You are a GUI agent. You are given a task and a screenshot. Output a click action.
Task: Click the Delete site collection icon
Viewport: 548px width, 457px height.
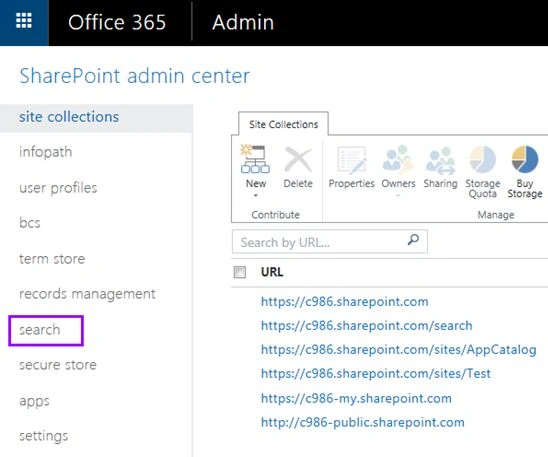[x=298, y=159]
